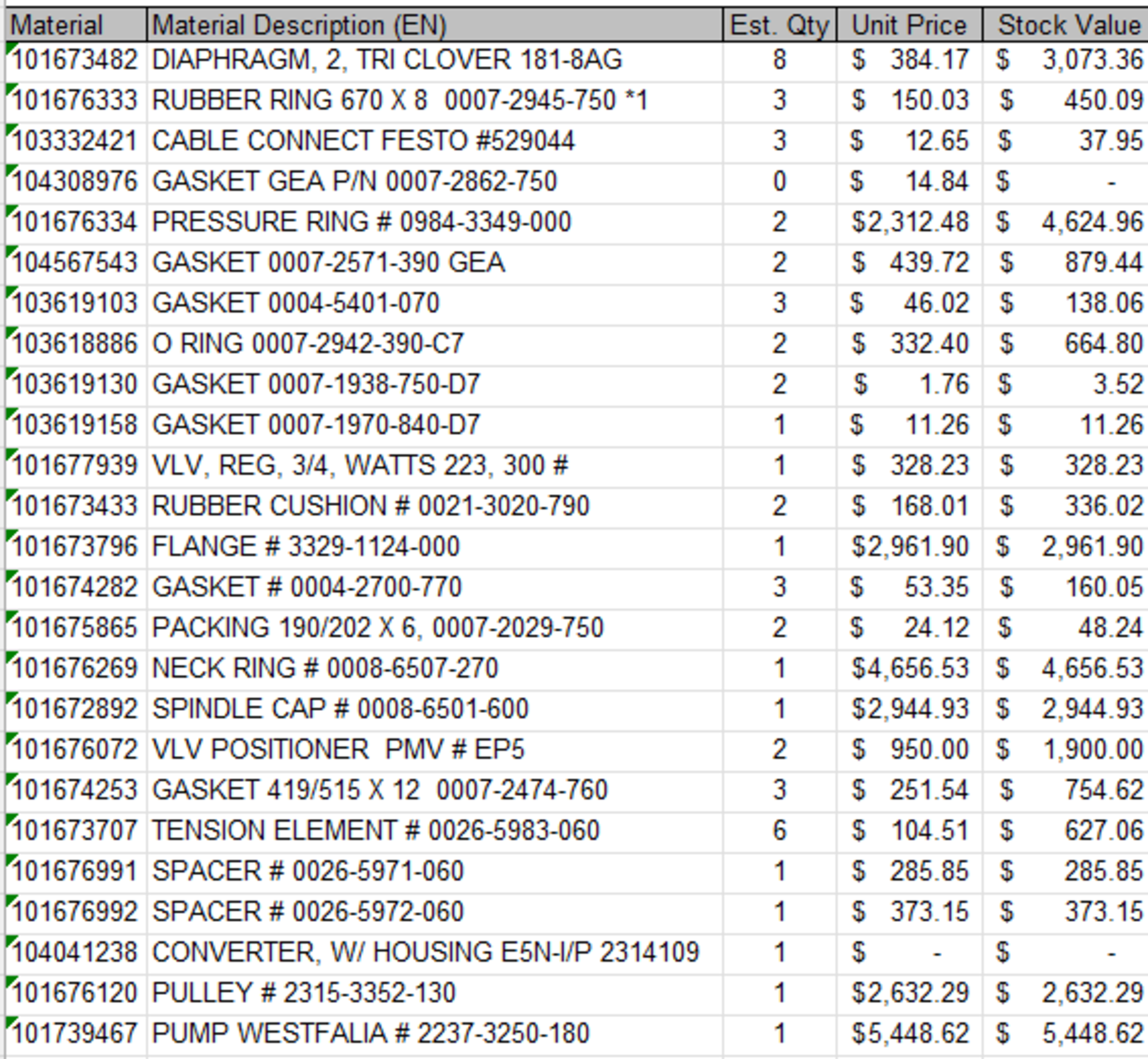This screenshot has height=1059, width=1148.
Task: Select PUMP WESTFALIA # 2237-3250-180 cell
Action: 435,1036
